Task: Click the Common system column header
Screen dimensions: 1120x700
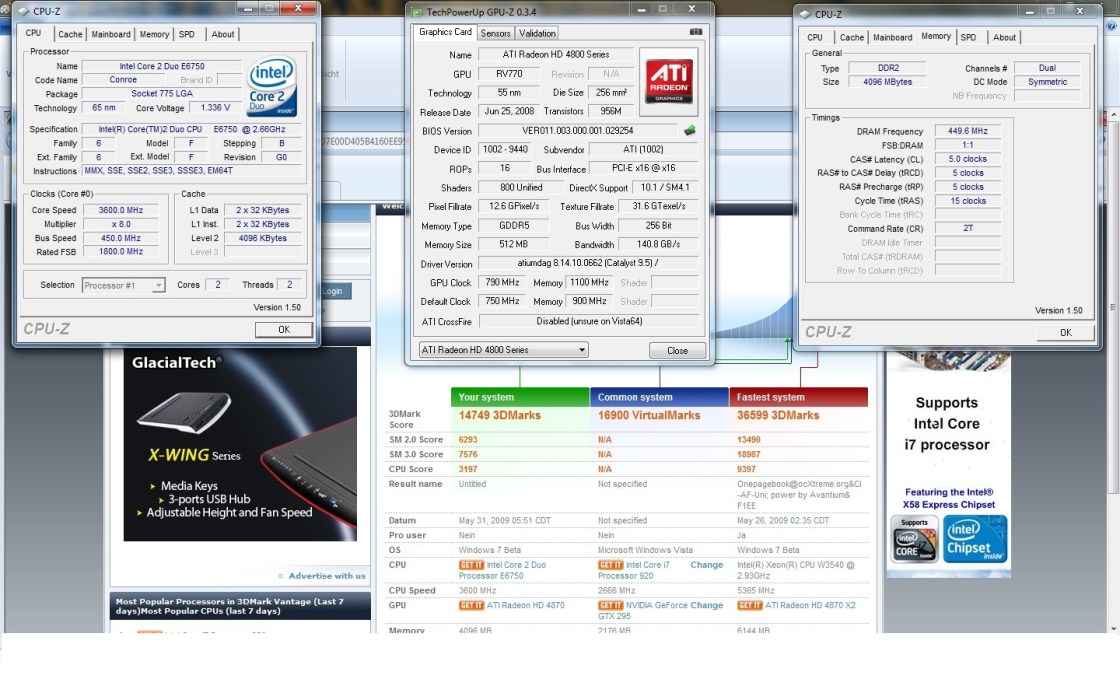Action: click(x=659, y=397)
